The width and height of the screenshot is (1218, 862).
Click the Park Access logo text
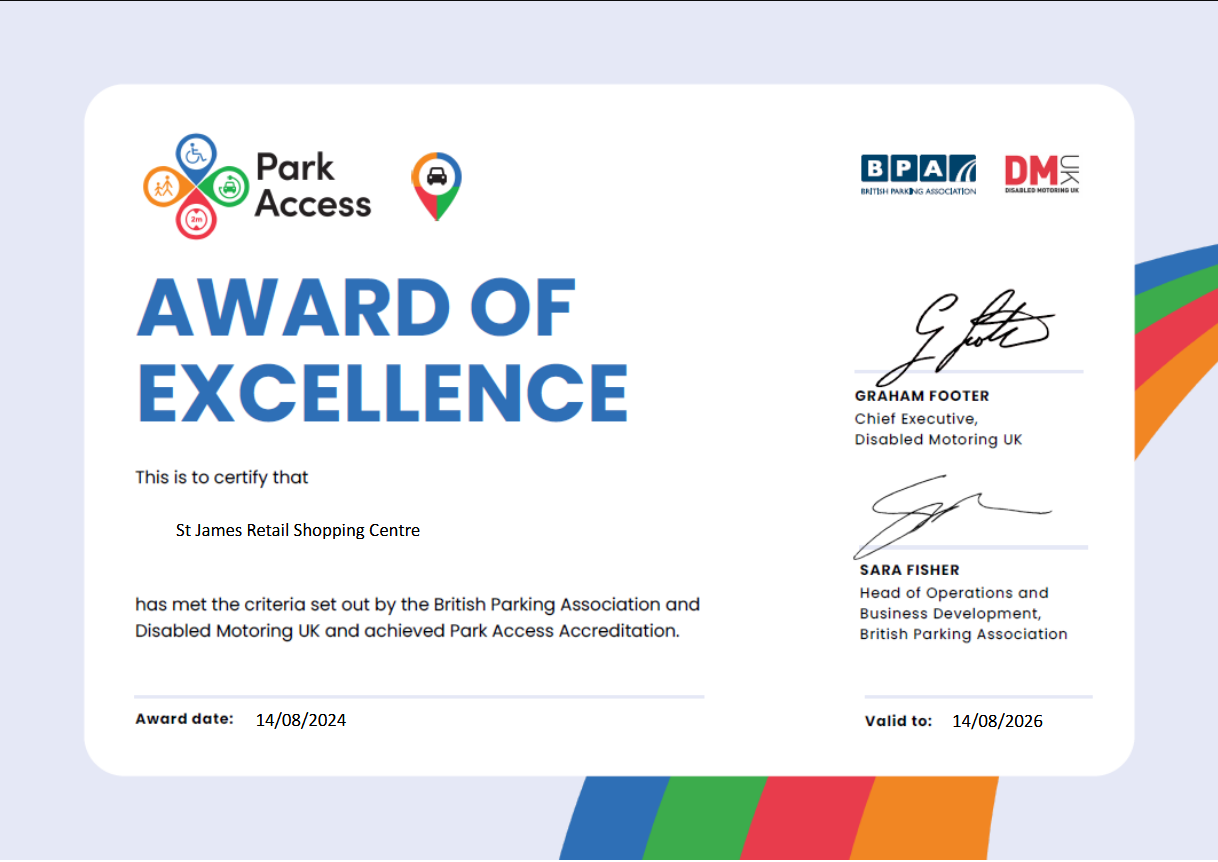tap(312, 186)
